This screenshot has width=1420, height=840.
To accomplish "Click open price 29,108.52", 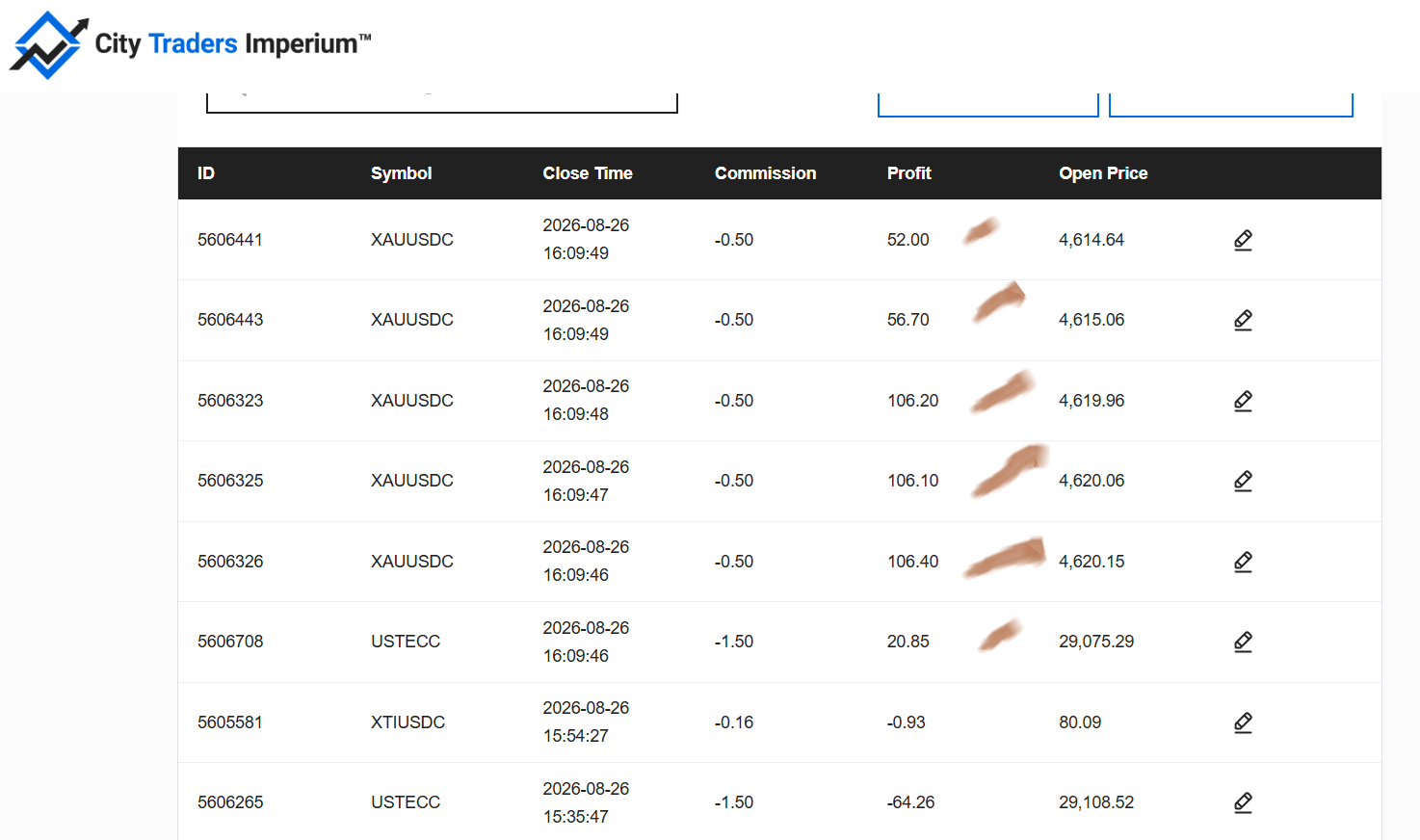I will pyautogui.click(x=1096, y=802).
